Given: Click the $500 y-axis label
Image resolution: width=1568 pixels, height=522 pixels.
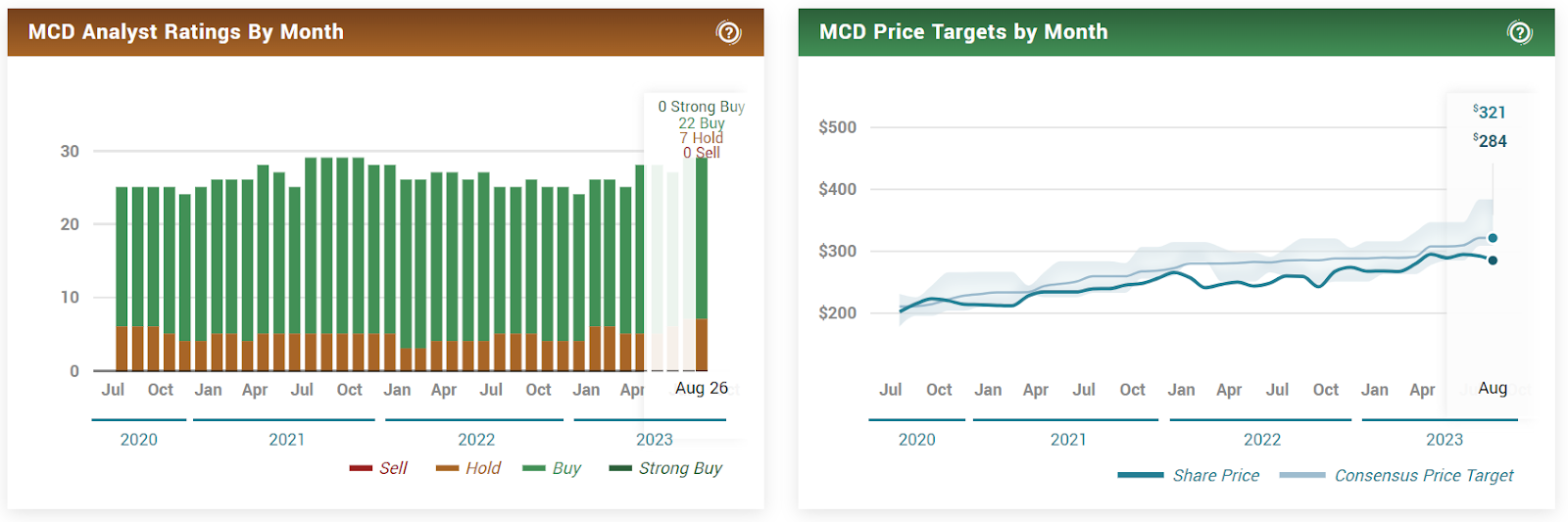Looking at the screenshot, I should coord(838,127).
